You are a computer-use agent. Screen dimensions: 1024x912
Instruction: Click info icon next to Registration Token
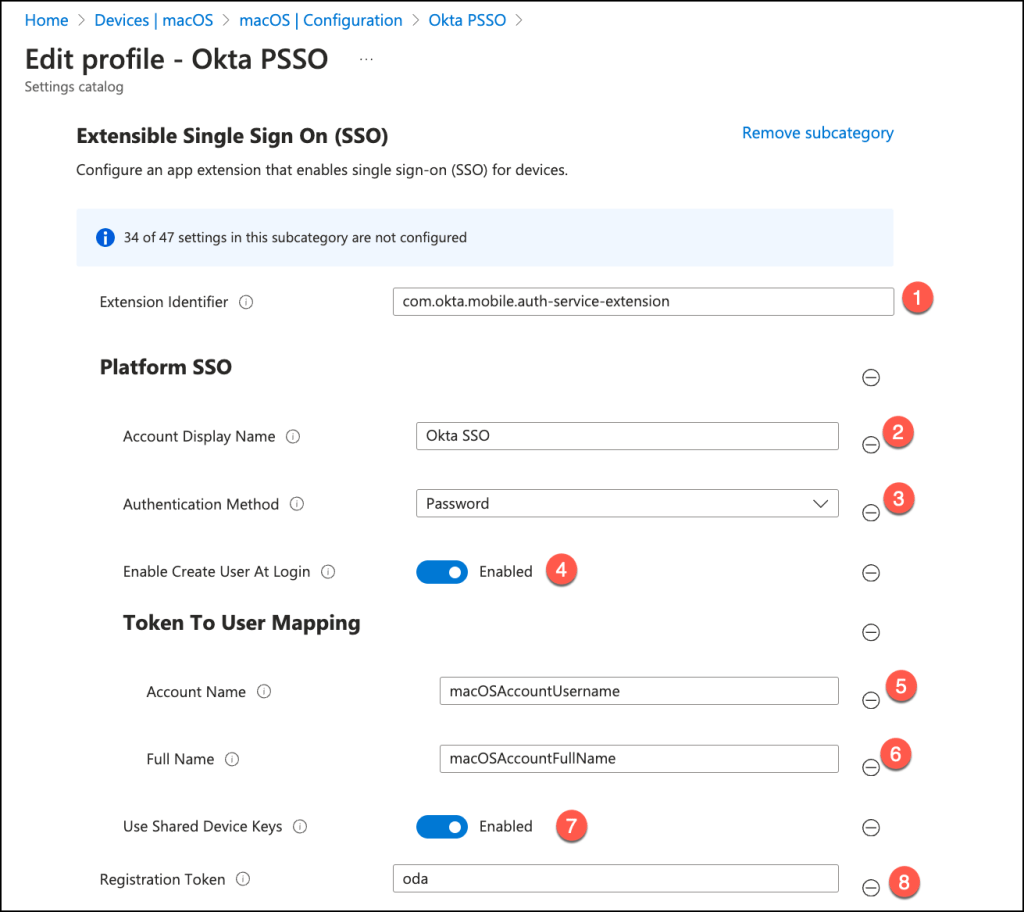coord(243,880)
